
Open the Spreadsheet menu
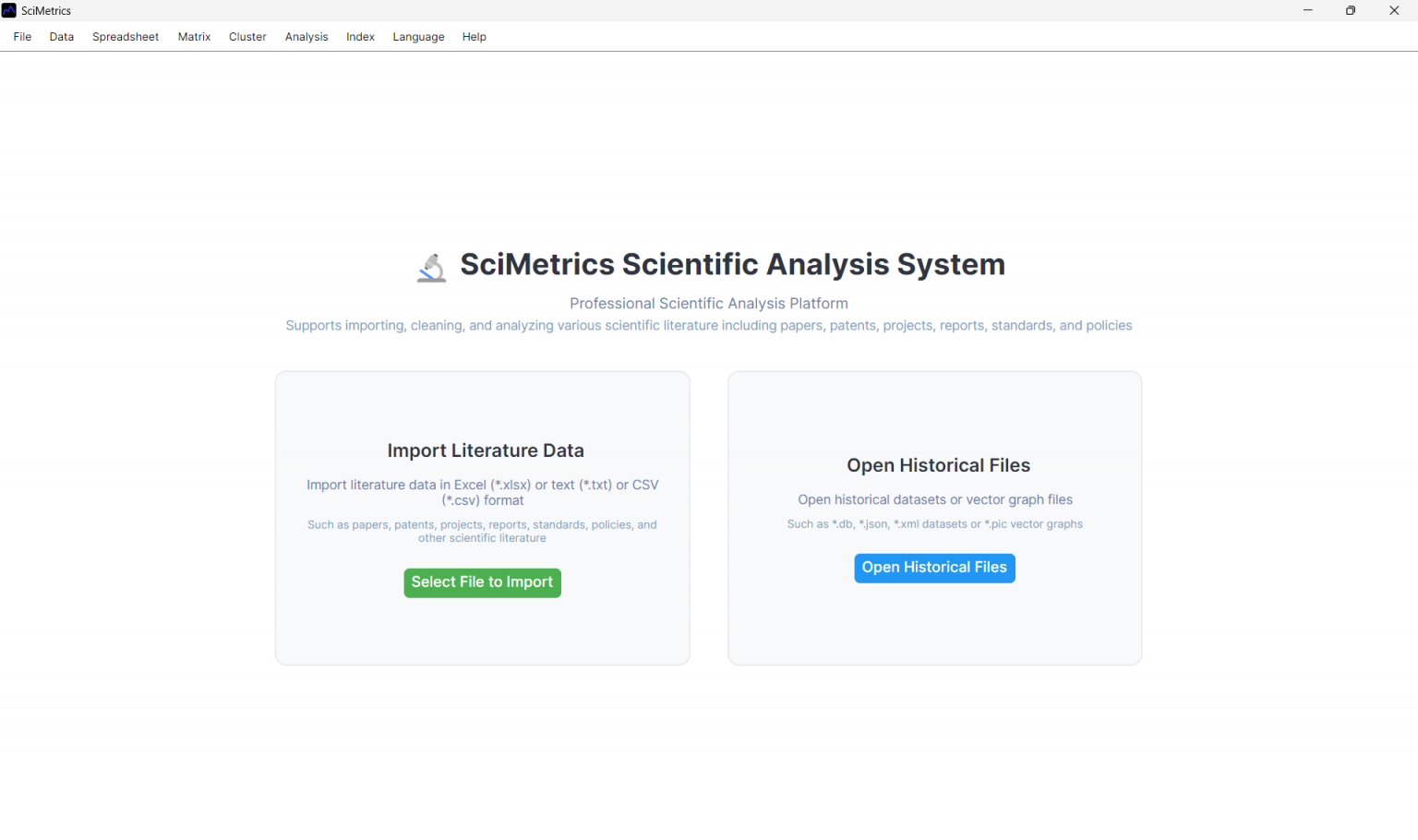tap(125, 37)
